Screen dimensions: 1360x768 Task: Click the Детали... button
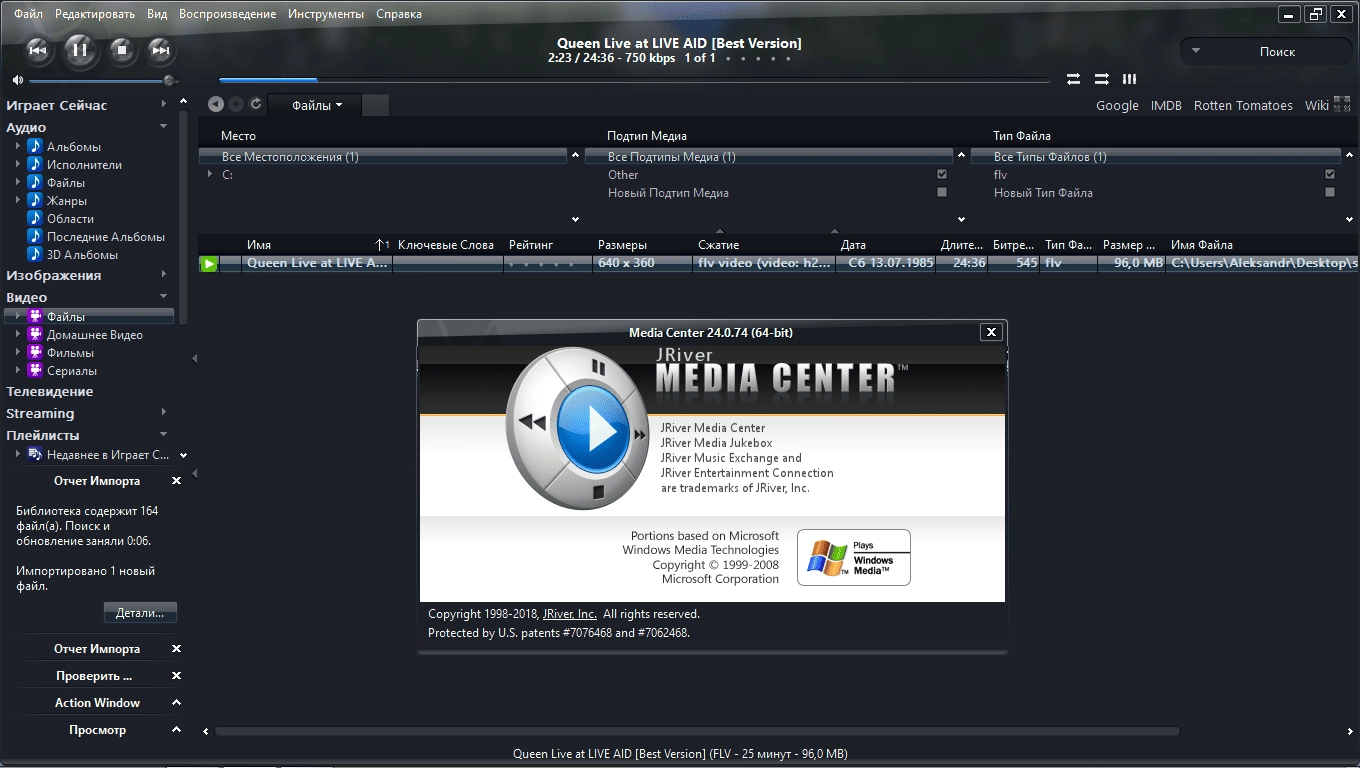[141, 612]
